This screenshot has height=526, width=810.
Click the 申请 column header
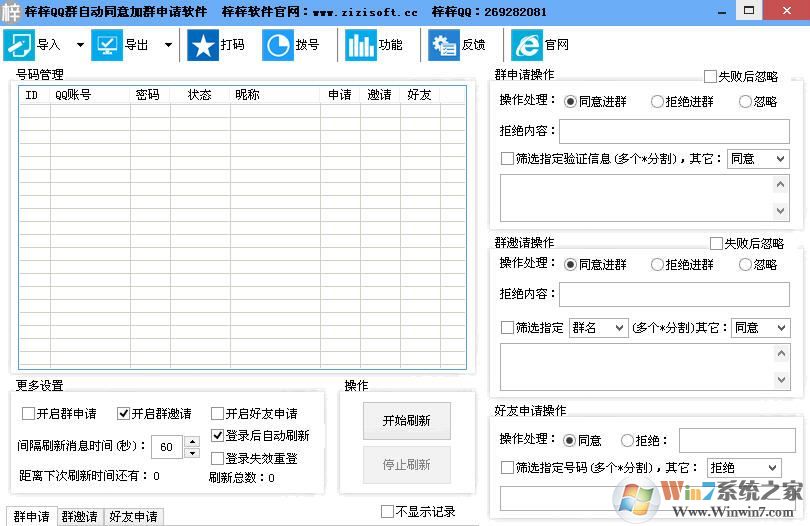(x=340, y=95)
